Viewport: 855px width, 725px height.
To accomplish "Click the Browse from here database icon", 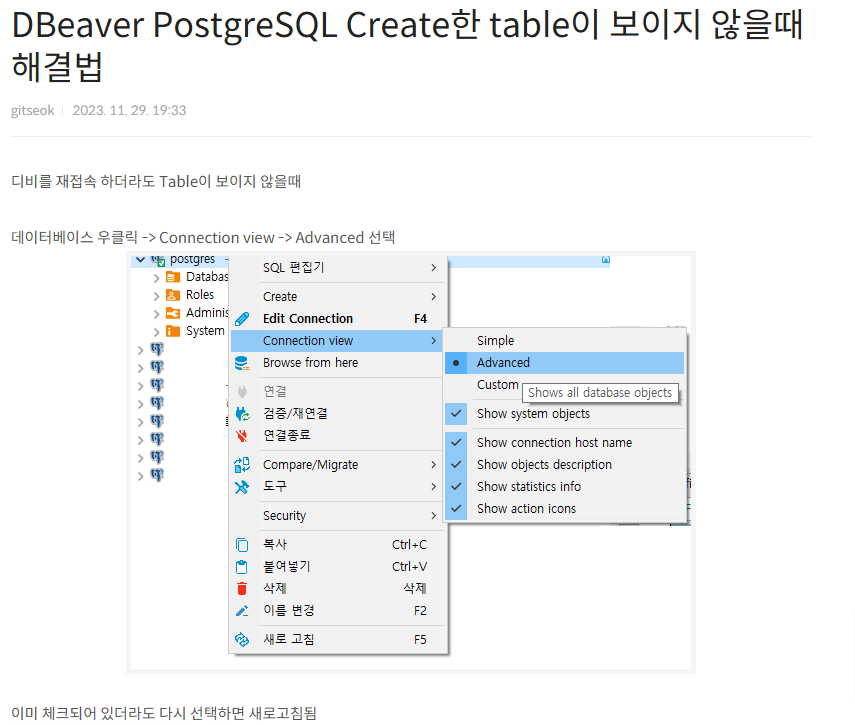I will pos(242,363).
